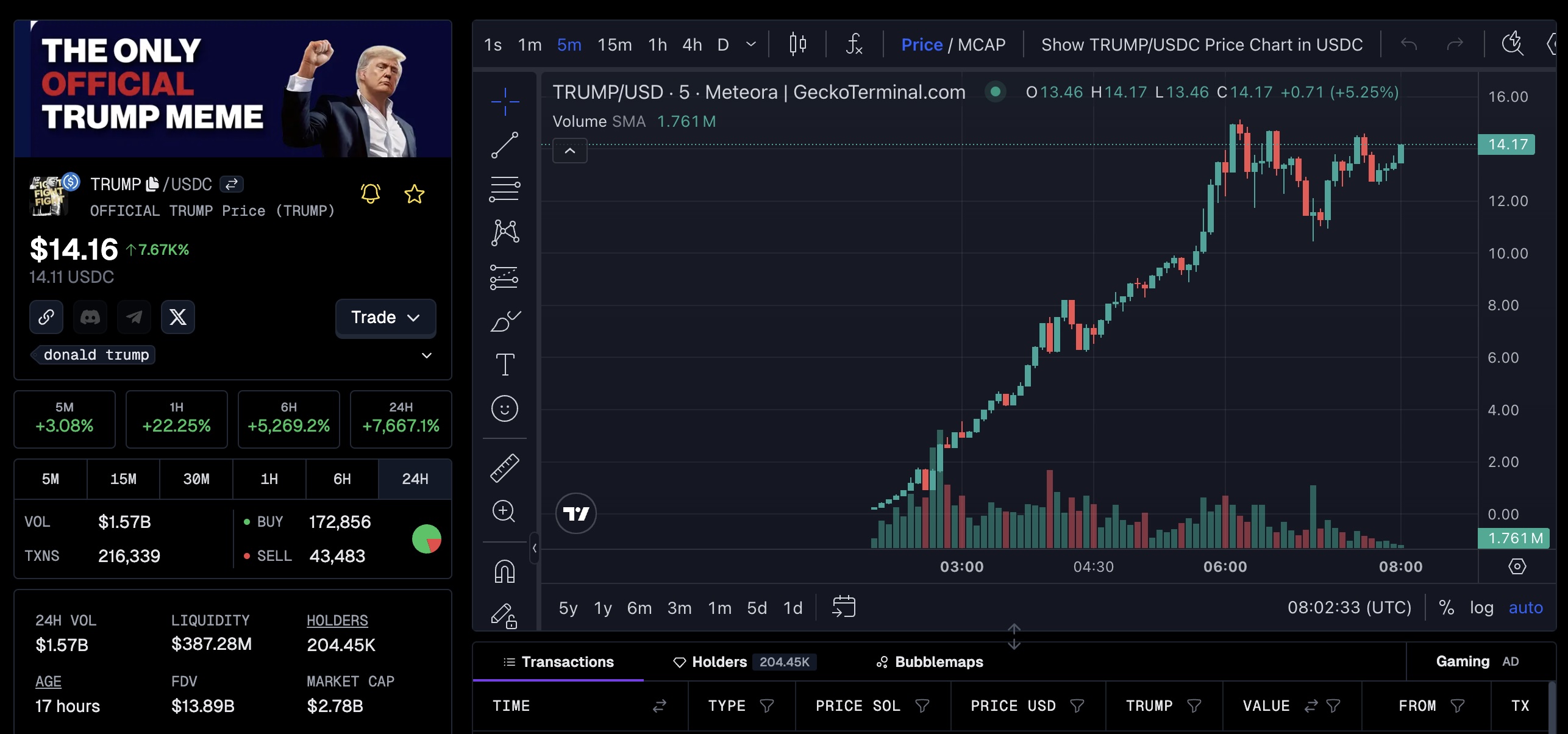Open the quick search lightning icon
The height and width of the screenshot is (734, 1568).
pyautogui.click(x=1513, y=43)
